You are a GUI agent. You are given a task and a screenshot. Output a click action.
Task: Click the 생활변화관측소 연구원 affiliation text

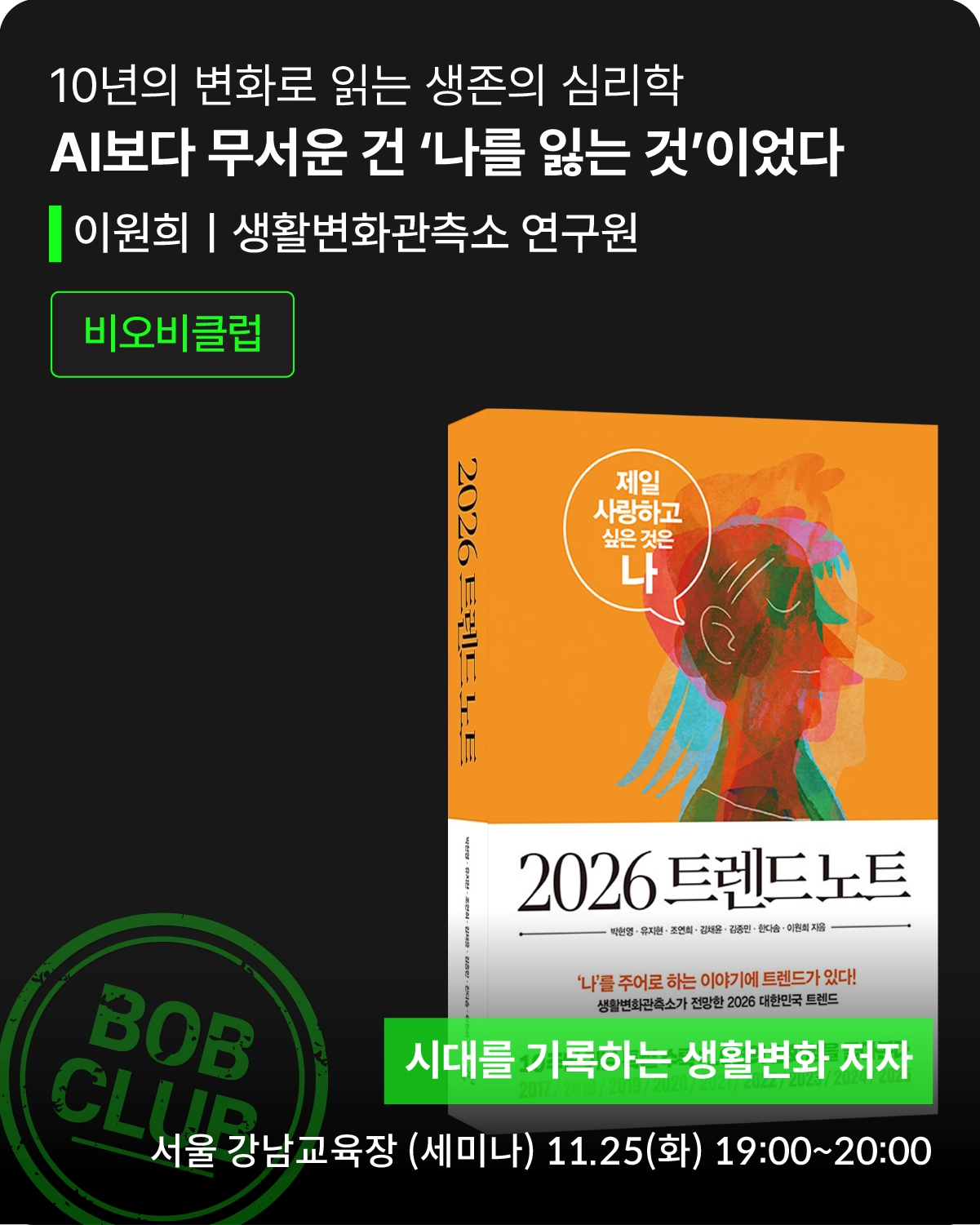tap(435, 232)
